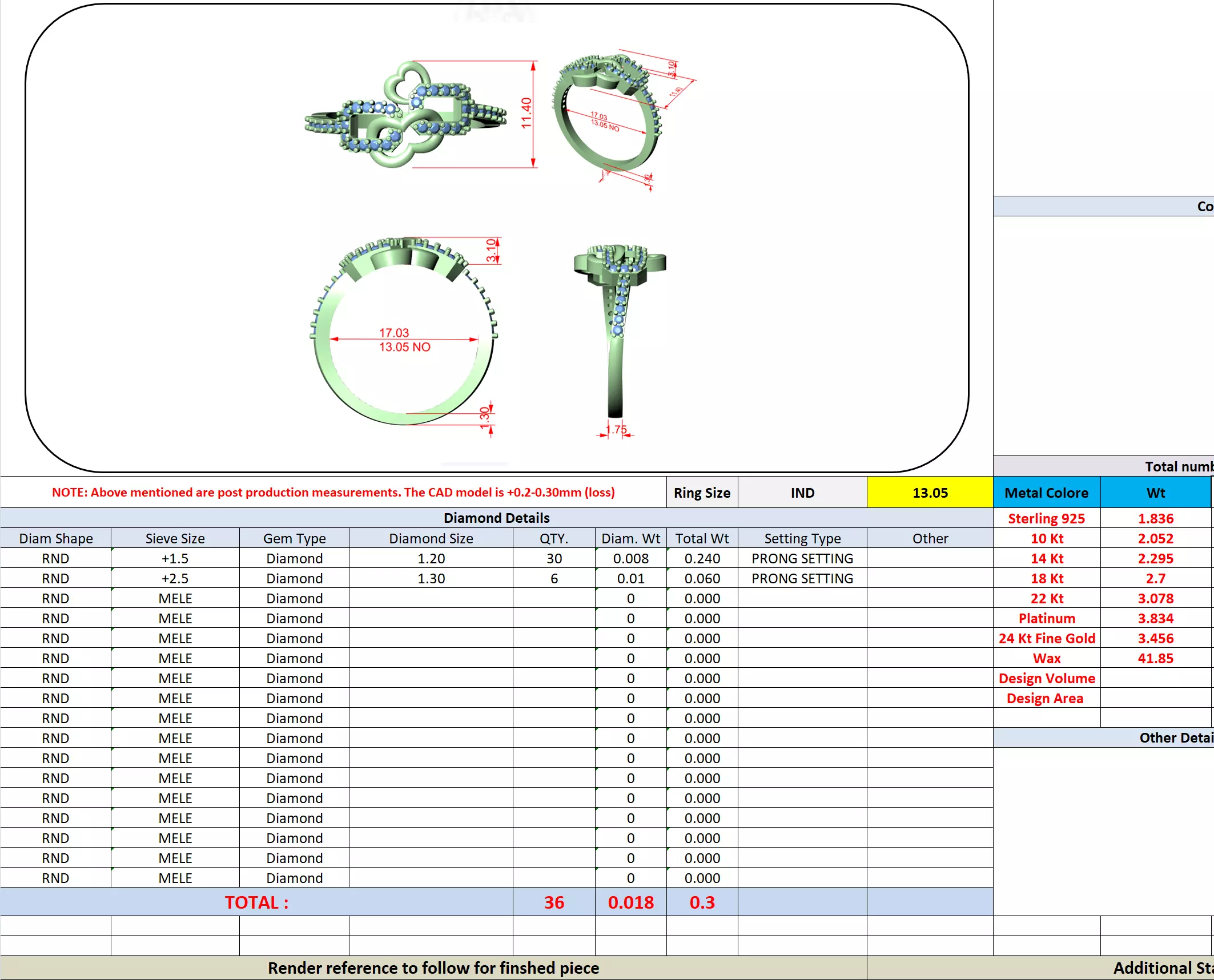Select the Platinum weight value 3.834

[x=1155, y=618]
